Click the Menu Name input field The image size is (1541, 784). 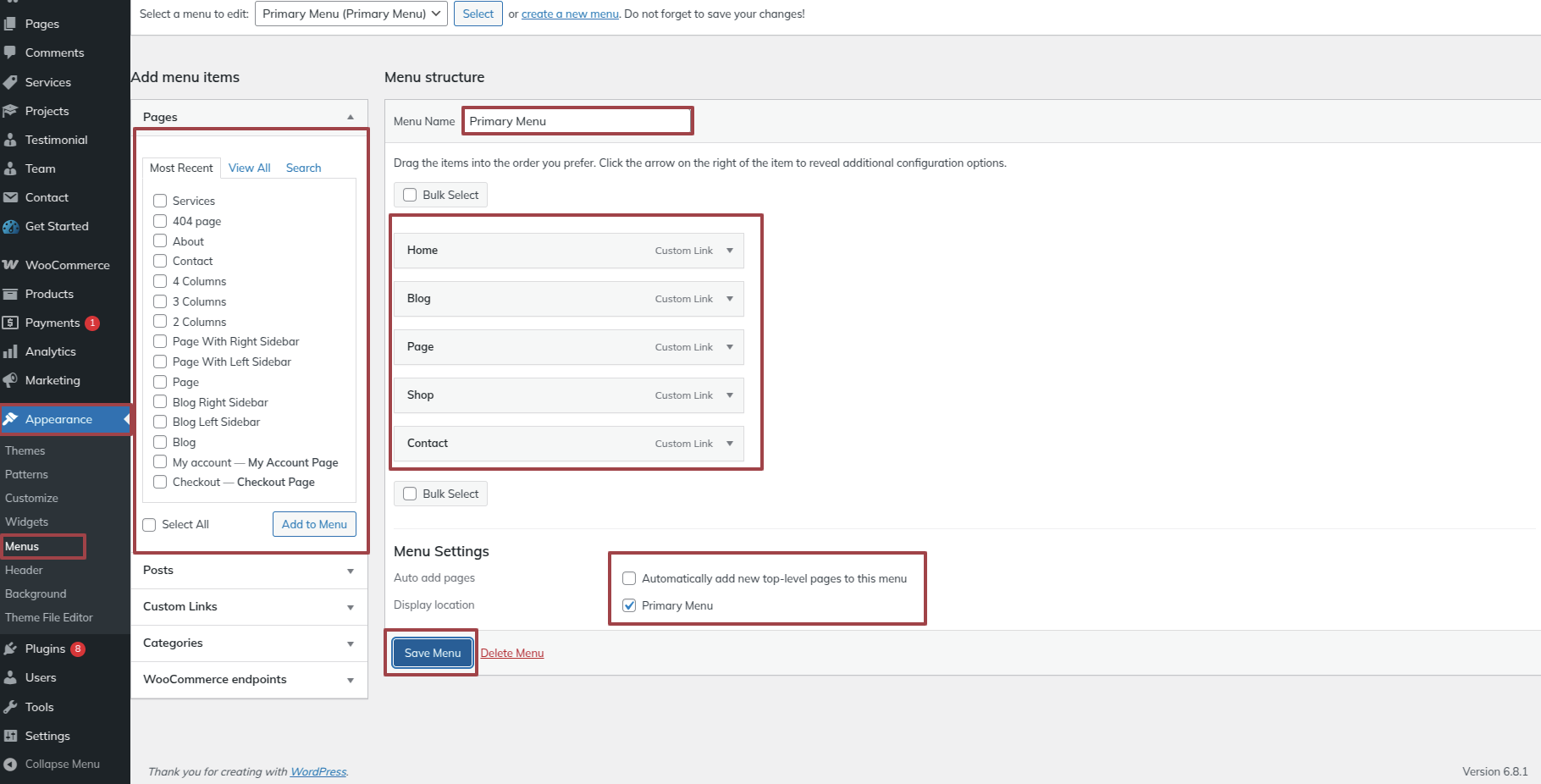pos(577,121)
